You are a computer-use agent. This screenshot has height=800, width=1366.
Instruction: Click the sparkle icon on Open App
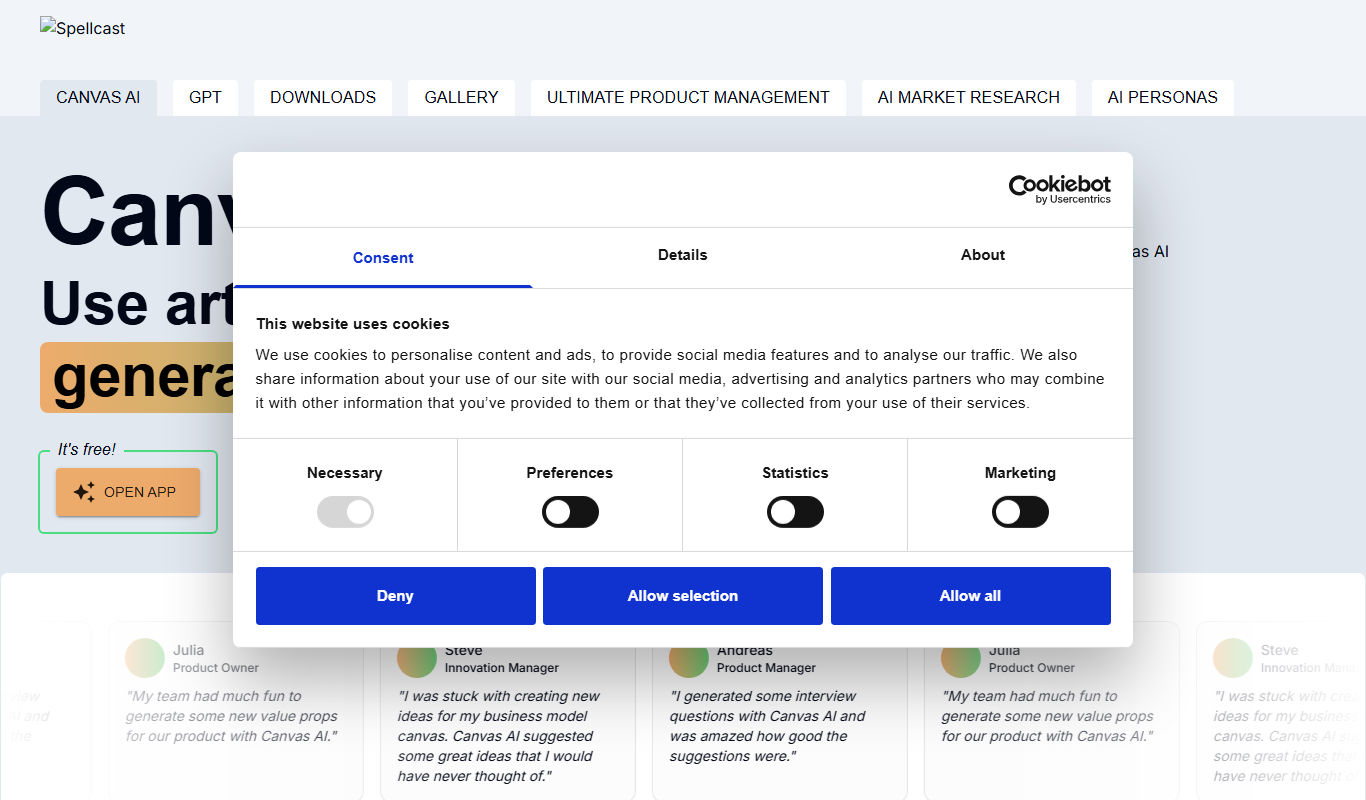pos(84,492)
